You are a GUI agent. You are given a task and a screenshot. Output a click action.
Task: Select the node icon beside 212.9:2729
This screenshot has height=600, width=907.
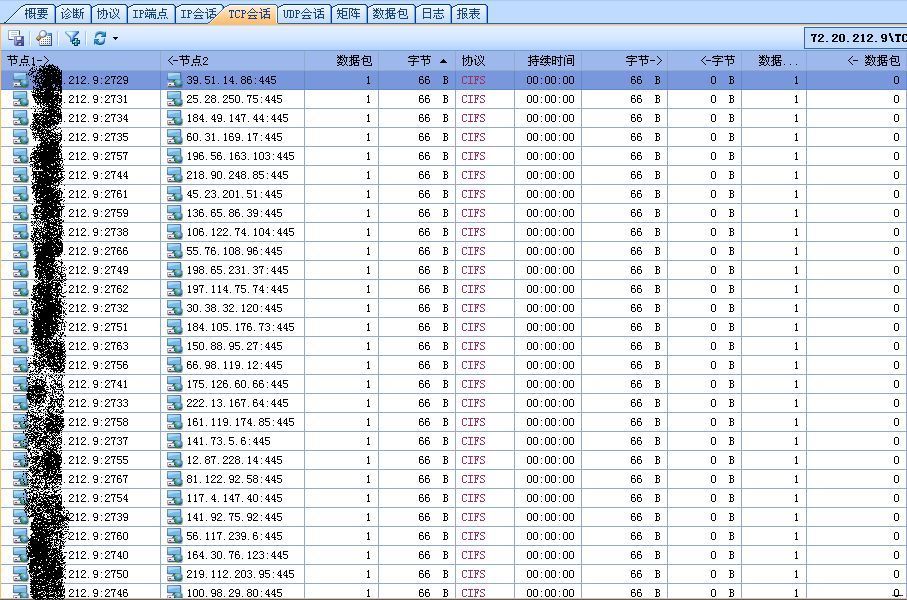[21, 80]
